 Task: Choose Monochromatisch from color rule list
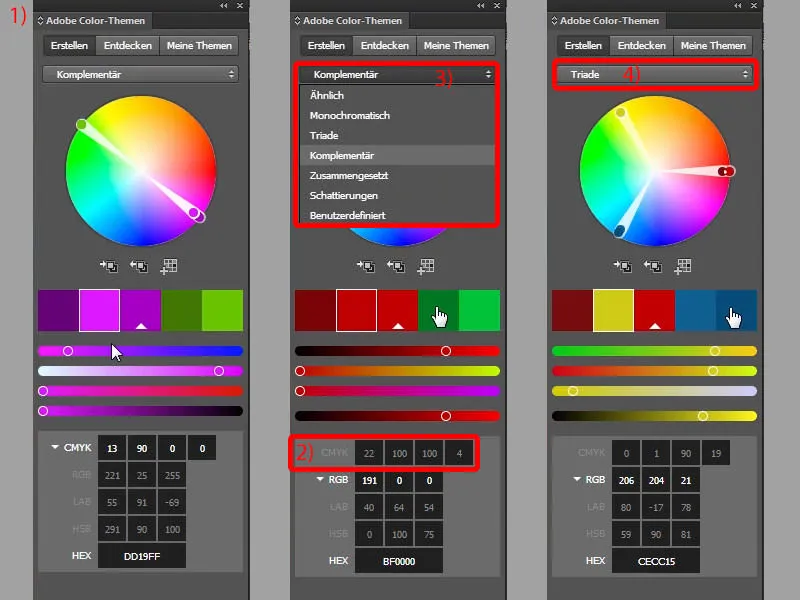pos(397,115)
